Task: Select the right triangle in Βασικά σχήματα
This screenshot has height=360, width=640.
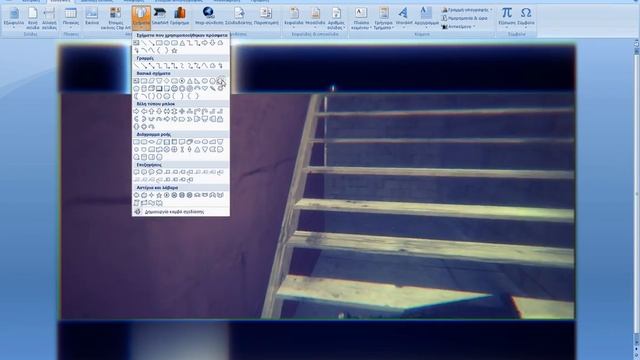Action: click(x=197, y=81)
